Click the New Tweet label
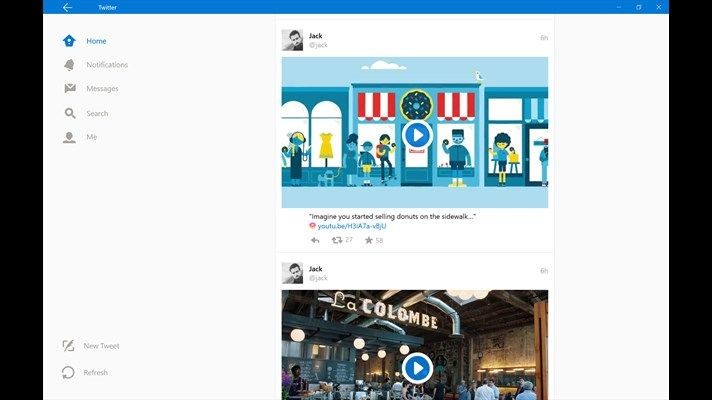The image size is (712, 400). pyautogui.click(x=101, y=346)
